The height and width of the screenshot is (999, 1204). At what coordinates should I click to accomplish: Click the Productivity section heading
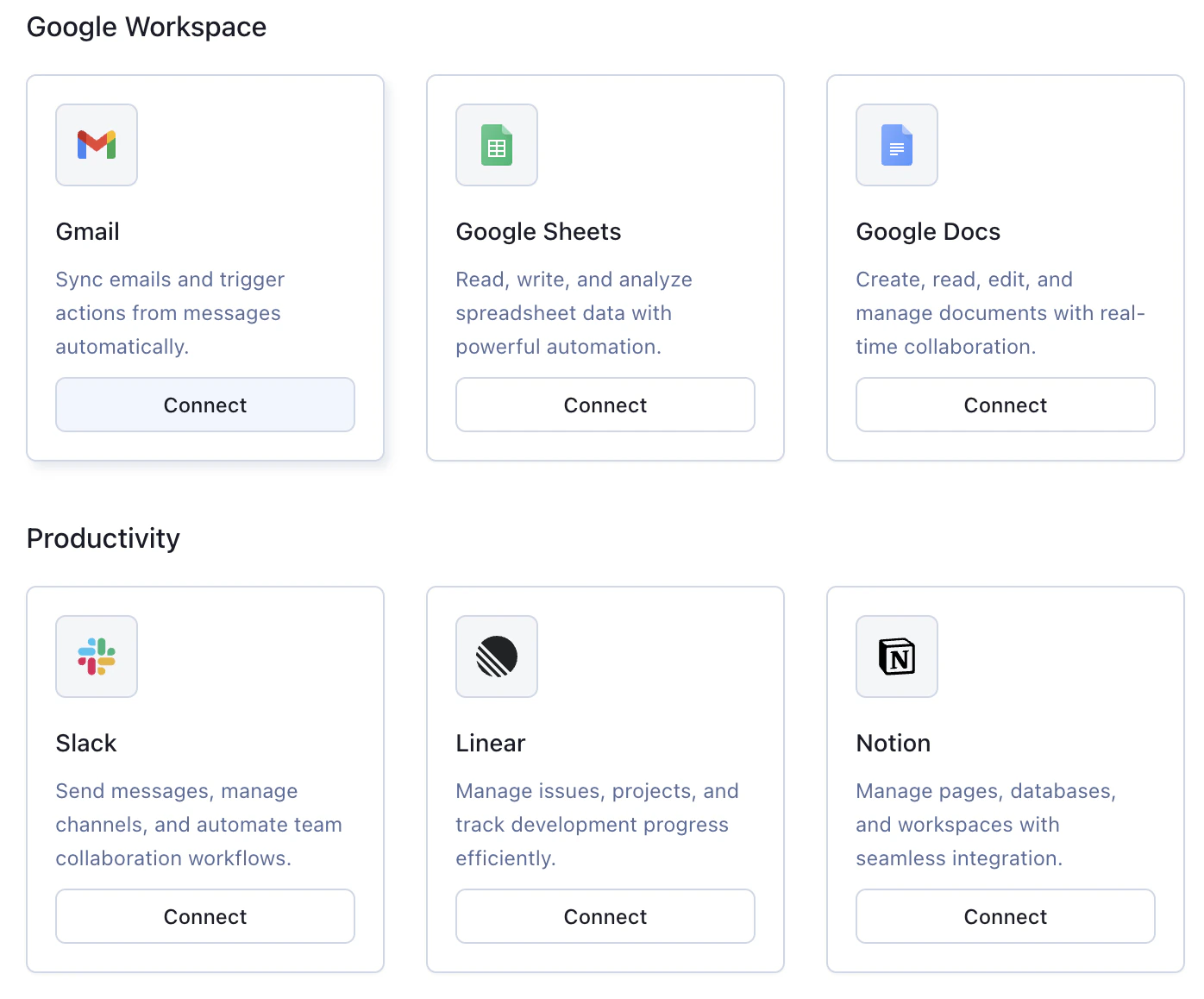(103, 538)
